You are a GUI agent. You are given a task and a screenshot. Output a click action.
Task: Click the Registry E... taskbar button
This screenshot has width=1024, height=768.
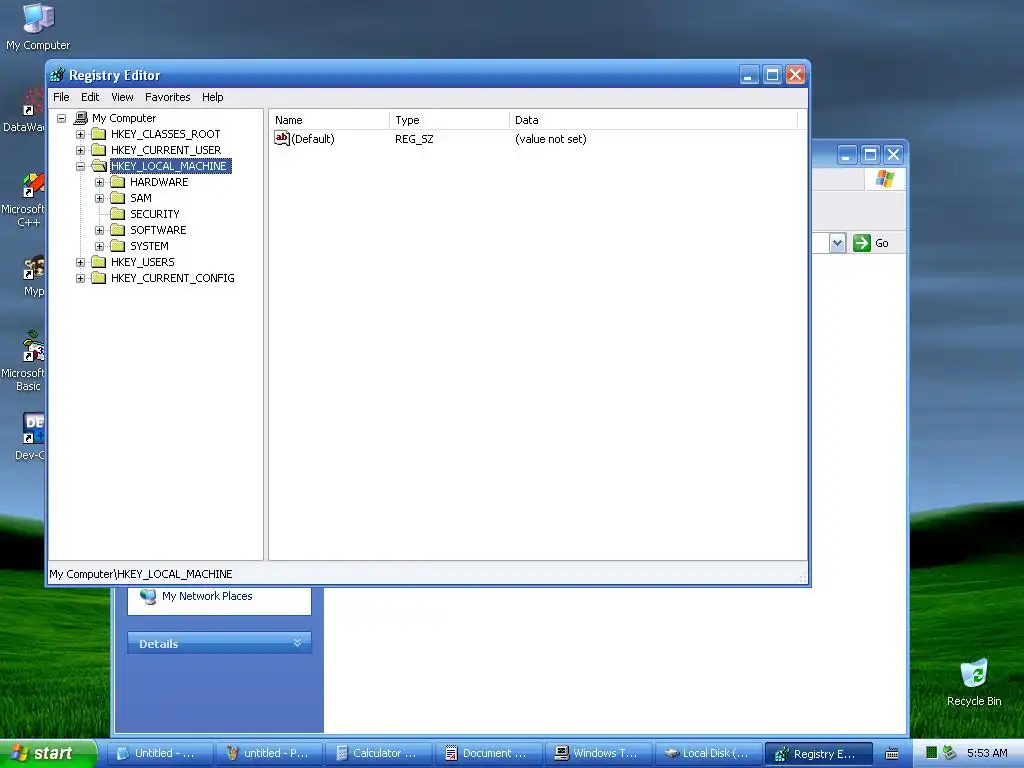pyautogui.click(x=819, y=754)
